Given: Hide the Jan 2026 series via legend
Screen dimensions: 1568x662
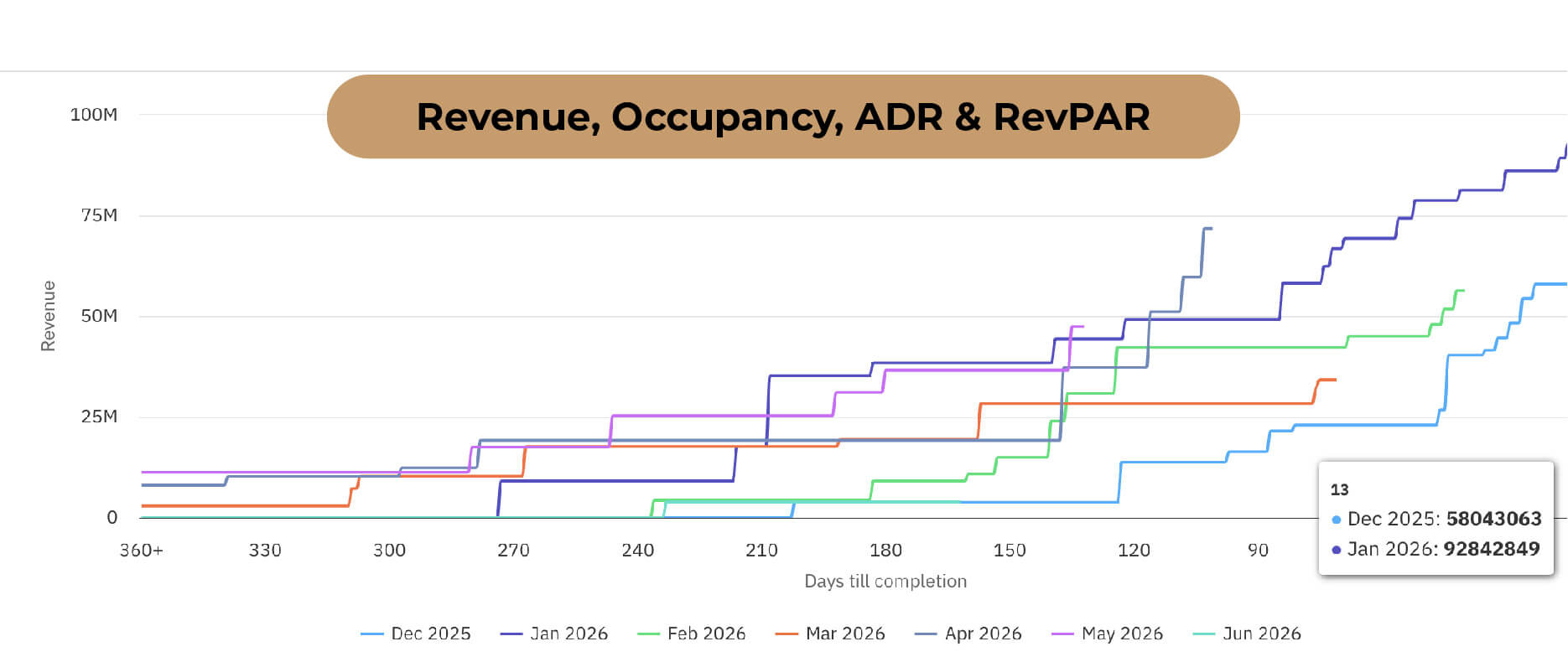Looking at the screenshot, I should pyautogui.click(x=554, y=634).
